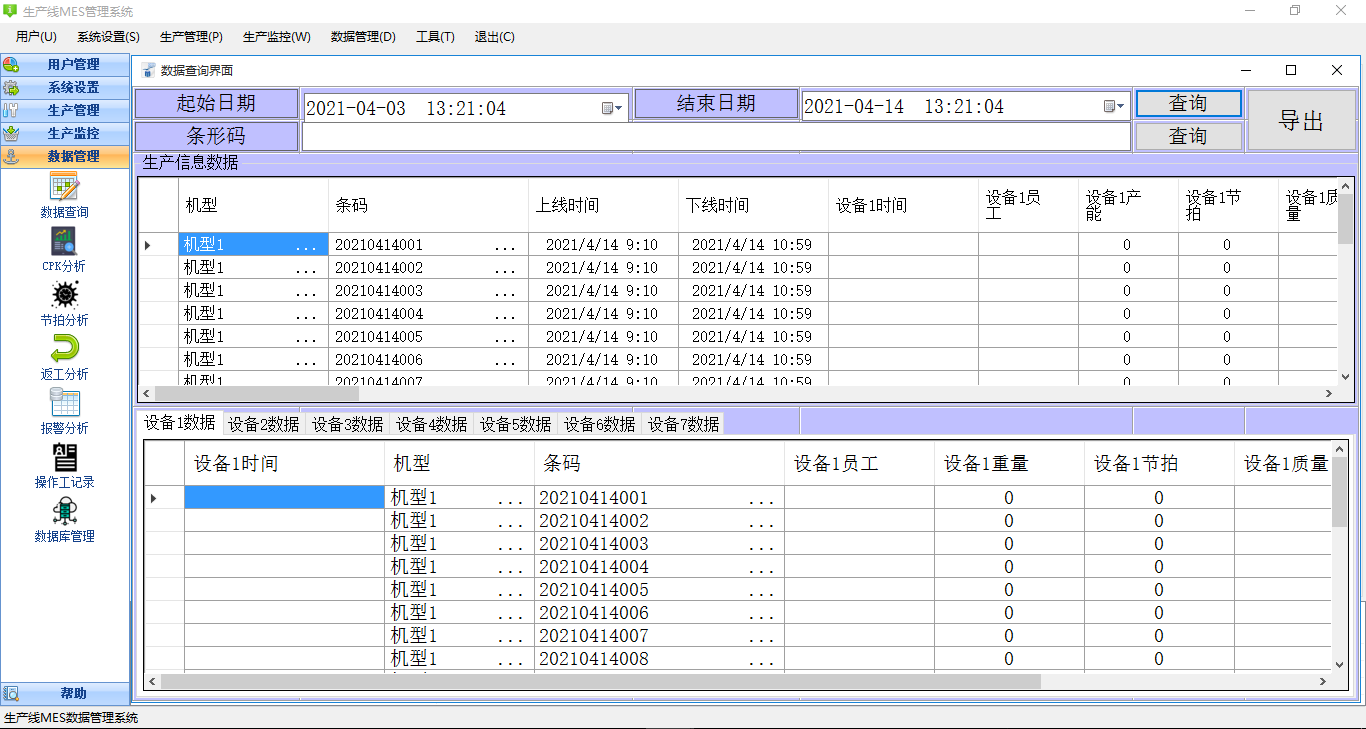Image resolution: width=1366 pixels, height=729 pixels.
Task: Switch to the 设备5数据 tab
Action: click(x=516, y=424)
